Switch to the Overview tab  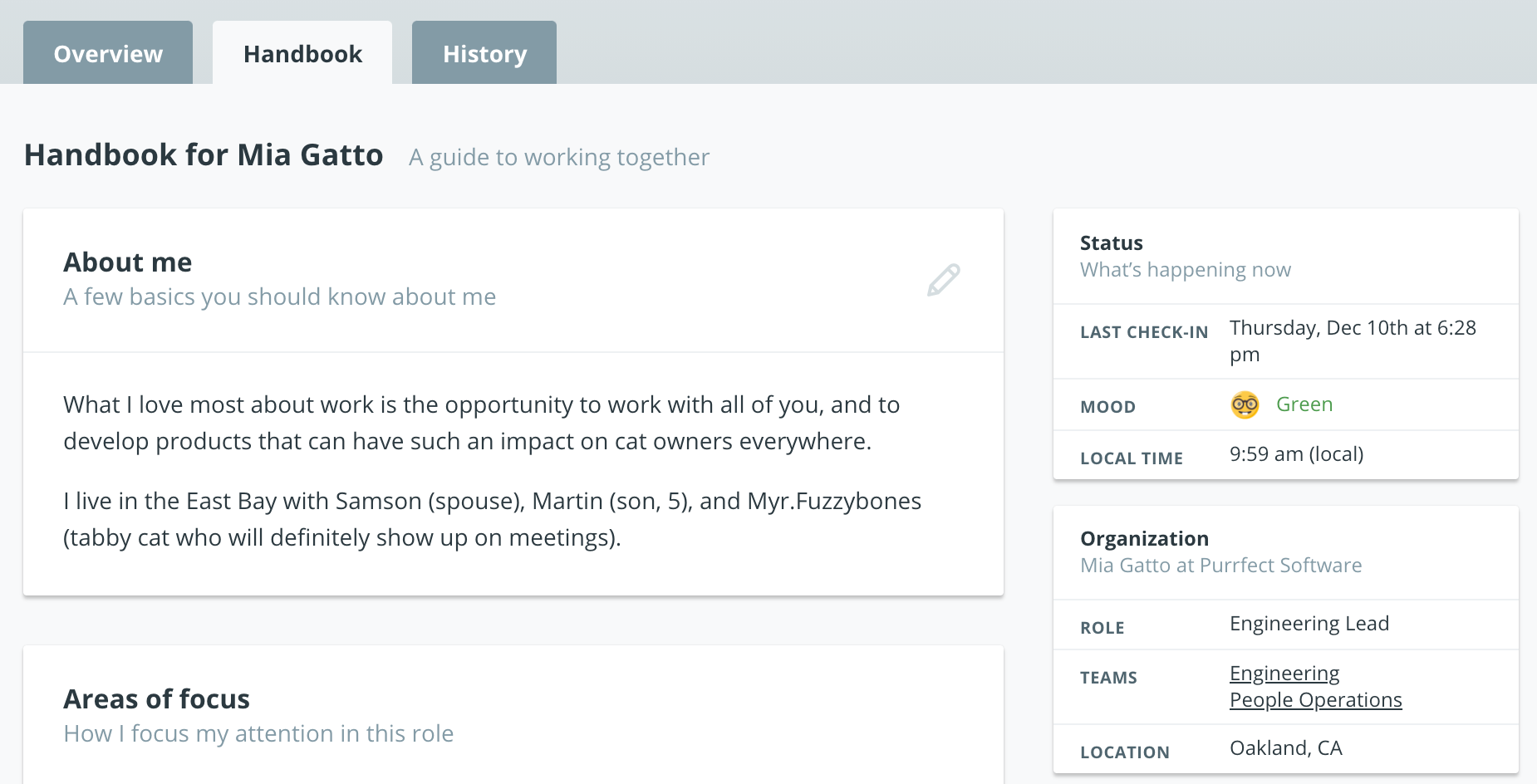pos(108,53)
